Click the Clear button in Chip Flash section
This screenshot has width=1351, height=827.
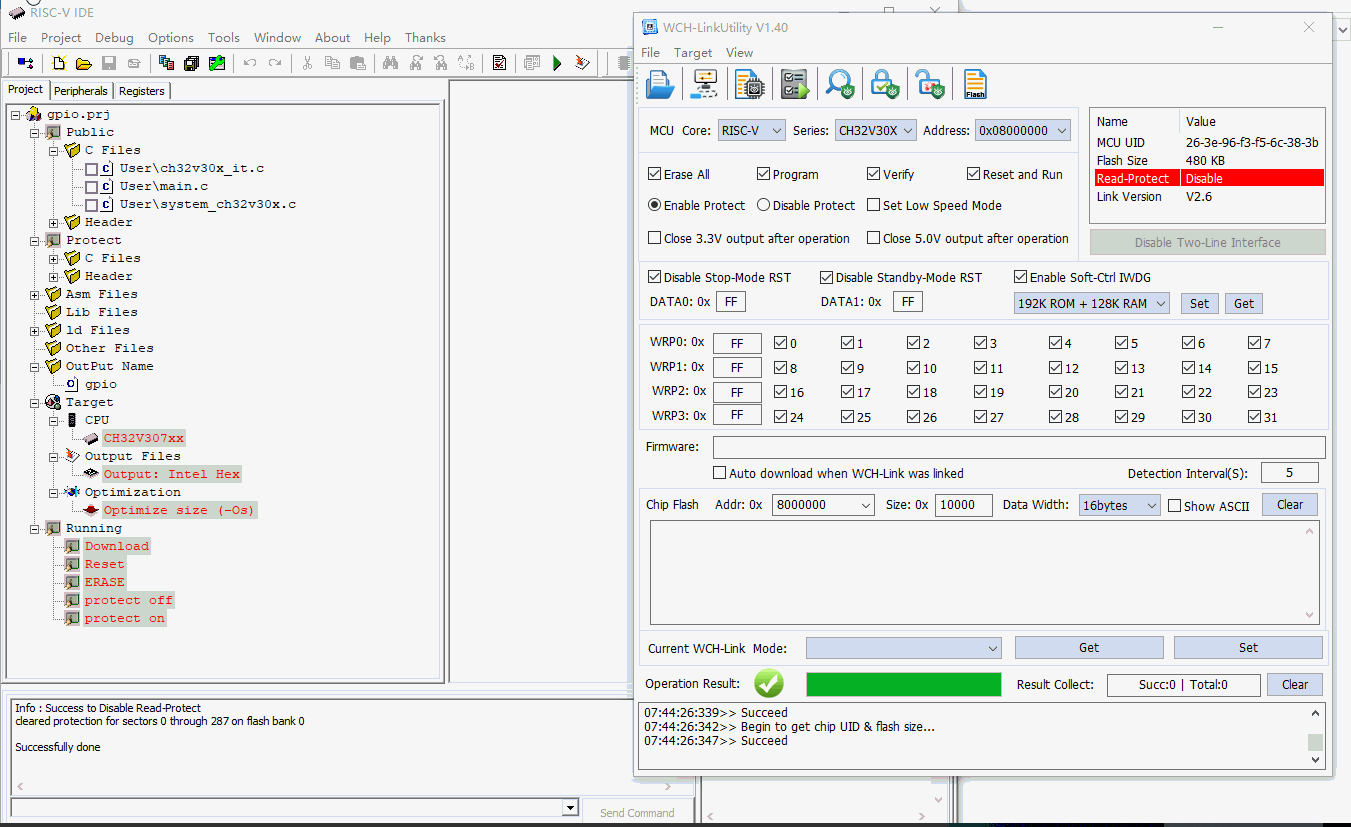tap(1290, 504)
